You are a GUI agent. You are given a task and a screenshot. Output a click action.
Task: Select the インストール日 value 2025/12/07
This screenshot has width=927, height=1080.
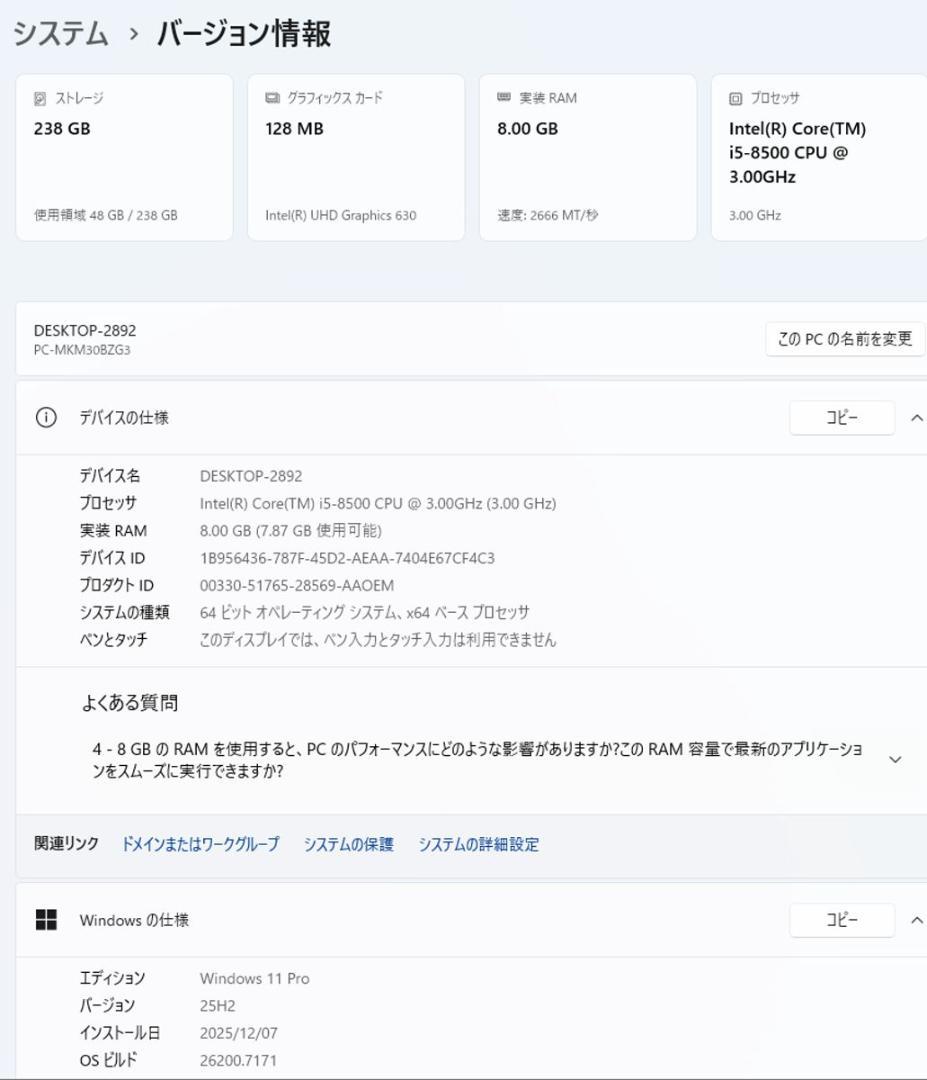click(238, 1033)
